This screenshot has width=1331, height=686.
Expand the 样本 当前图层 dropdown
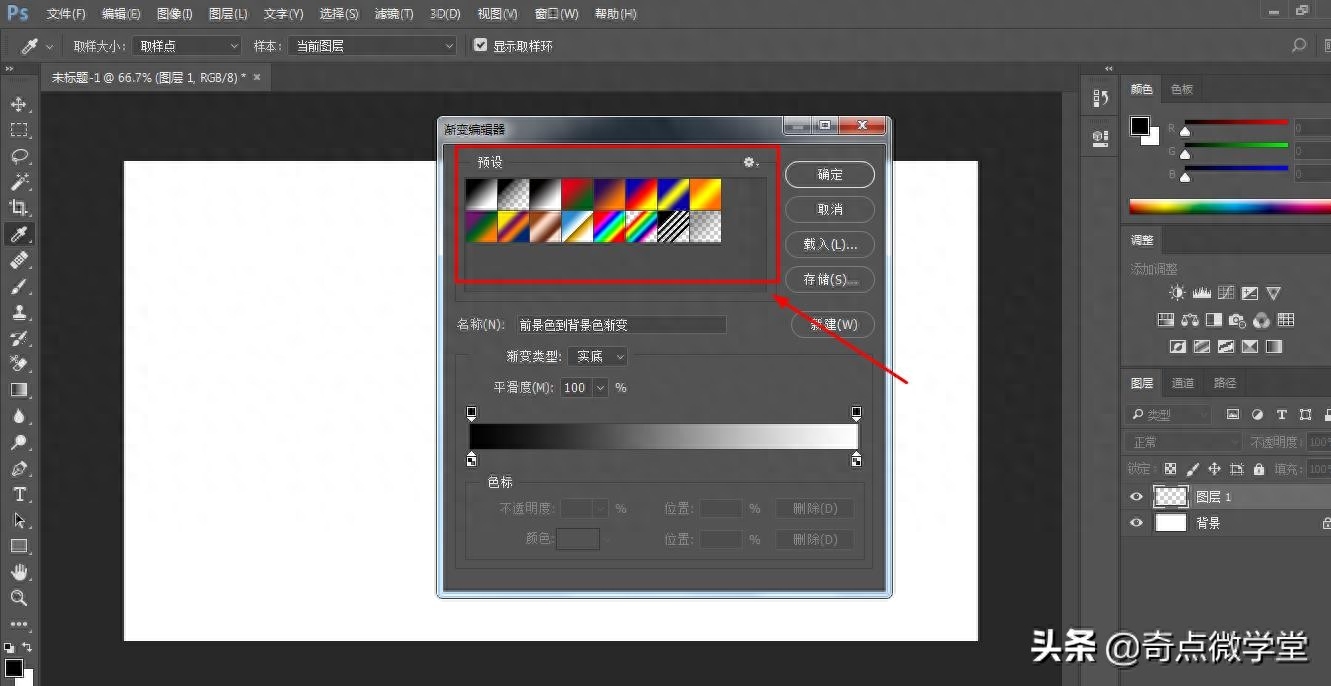(371, 46)
